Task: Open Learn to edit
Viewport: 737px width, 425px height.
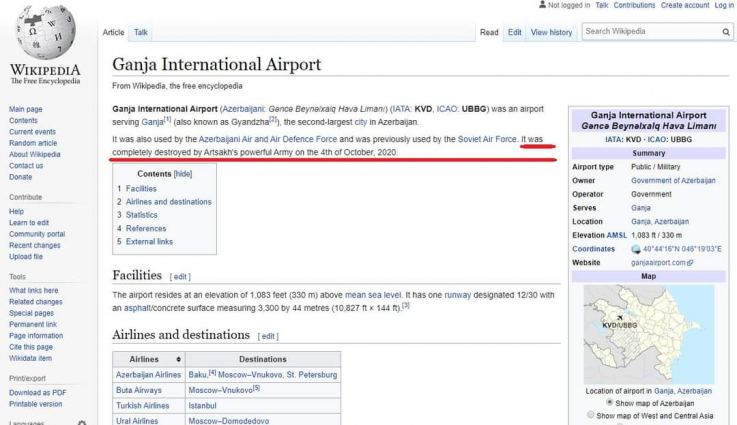Action: point(29,223)
